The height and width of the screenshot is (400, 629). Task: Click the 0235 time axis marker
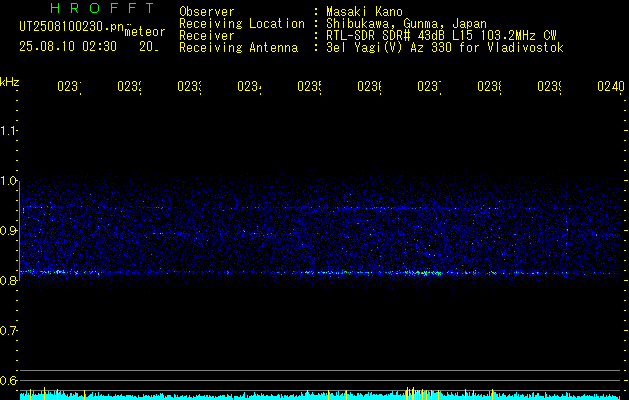click(309, 86)
